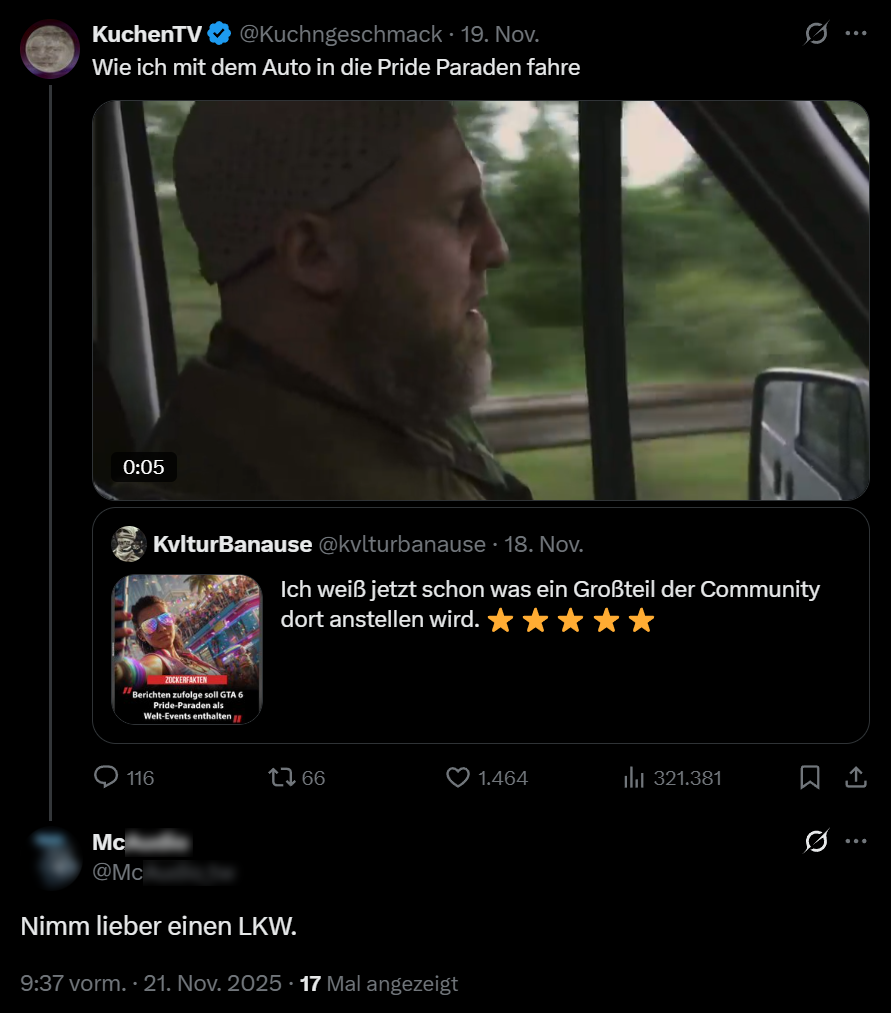Click Grok icon on KuchenTV post
Image resolution: width=891 pixels, height=1013 pixels.
click(x=816, y=34)
